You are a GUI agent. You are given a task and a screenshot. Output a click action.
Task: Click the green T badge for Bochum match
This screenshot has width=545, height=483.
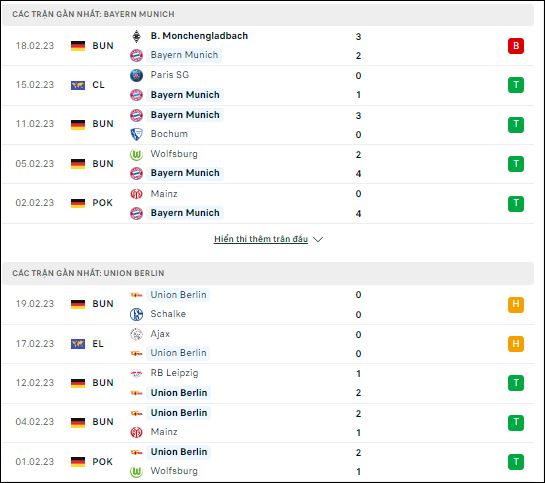coord(516,125)
